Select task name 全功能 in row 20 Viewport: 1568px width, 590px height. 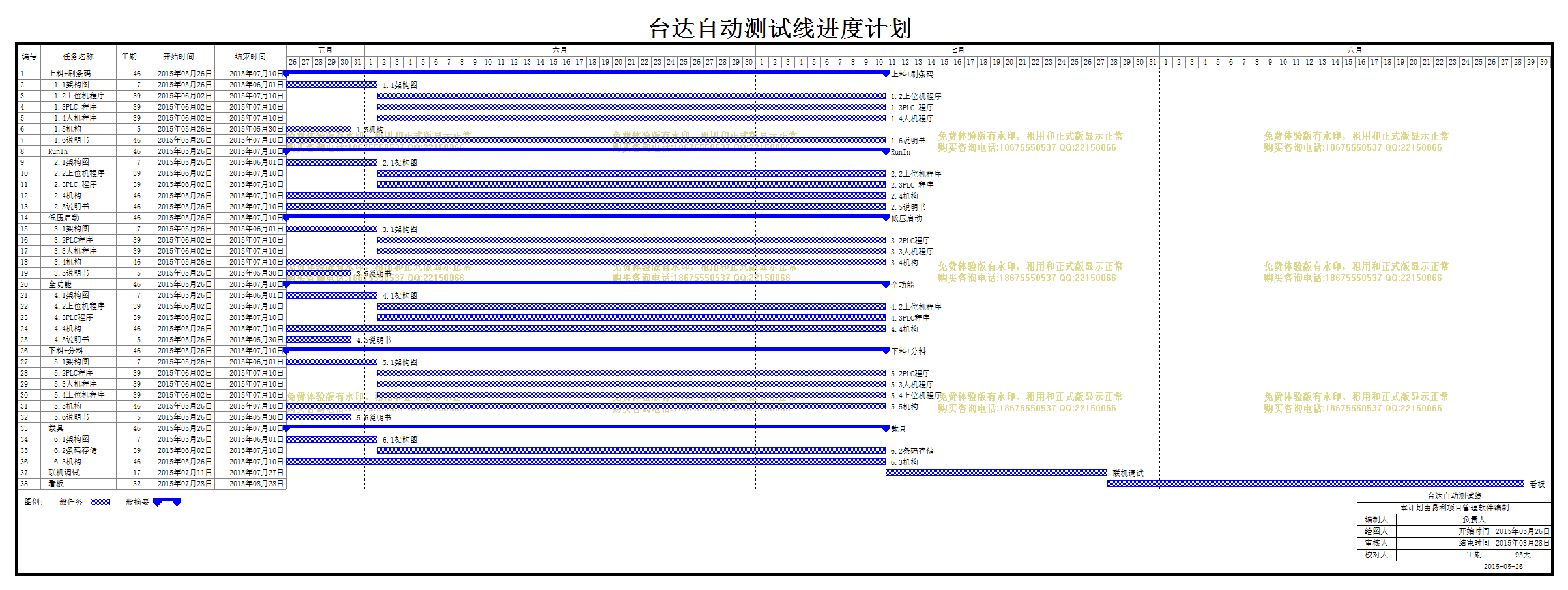[60, 284]
